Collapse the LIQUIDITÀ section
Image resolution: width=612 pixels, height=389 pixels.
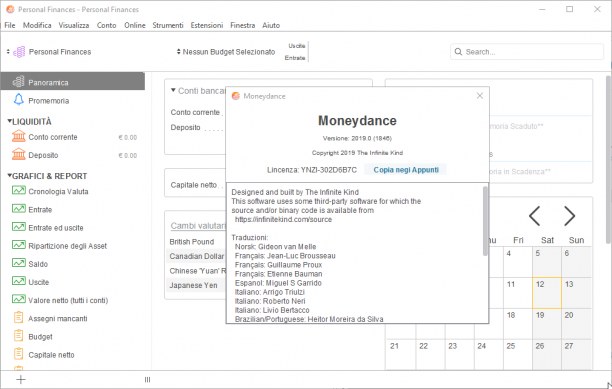[10, 121]
